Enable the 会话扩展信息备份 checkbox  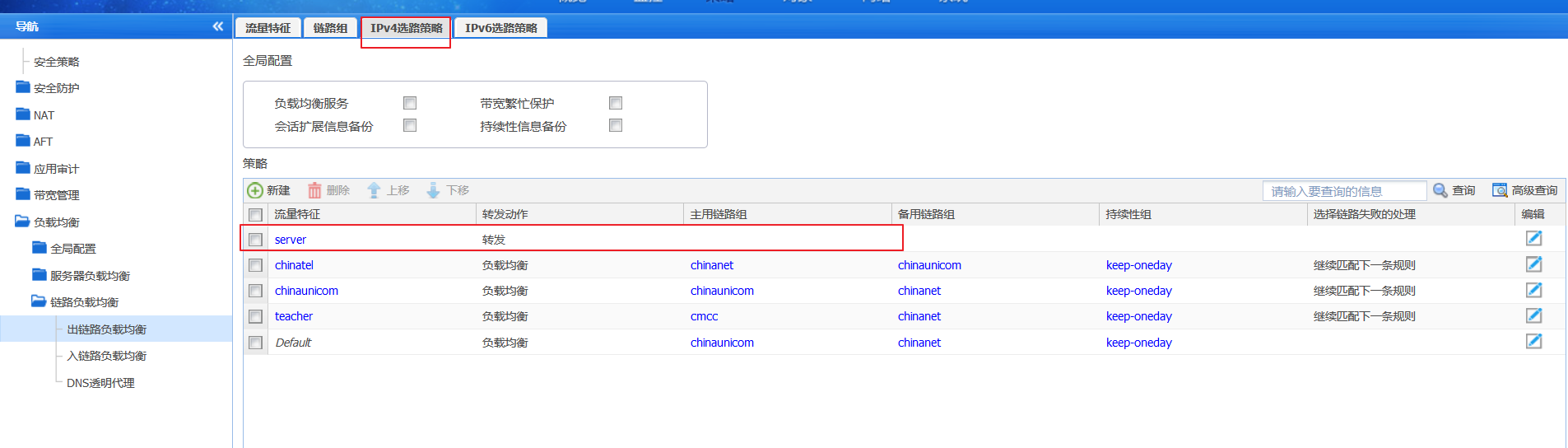coord(410,125)
